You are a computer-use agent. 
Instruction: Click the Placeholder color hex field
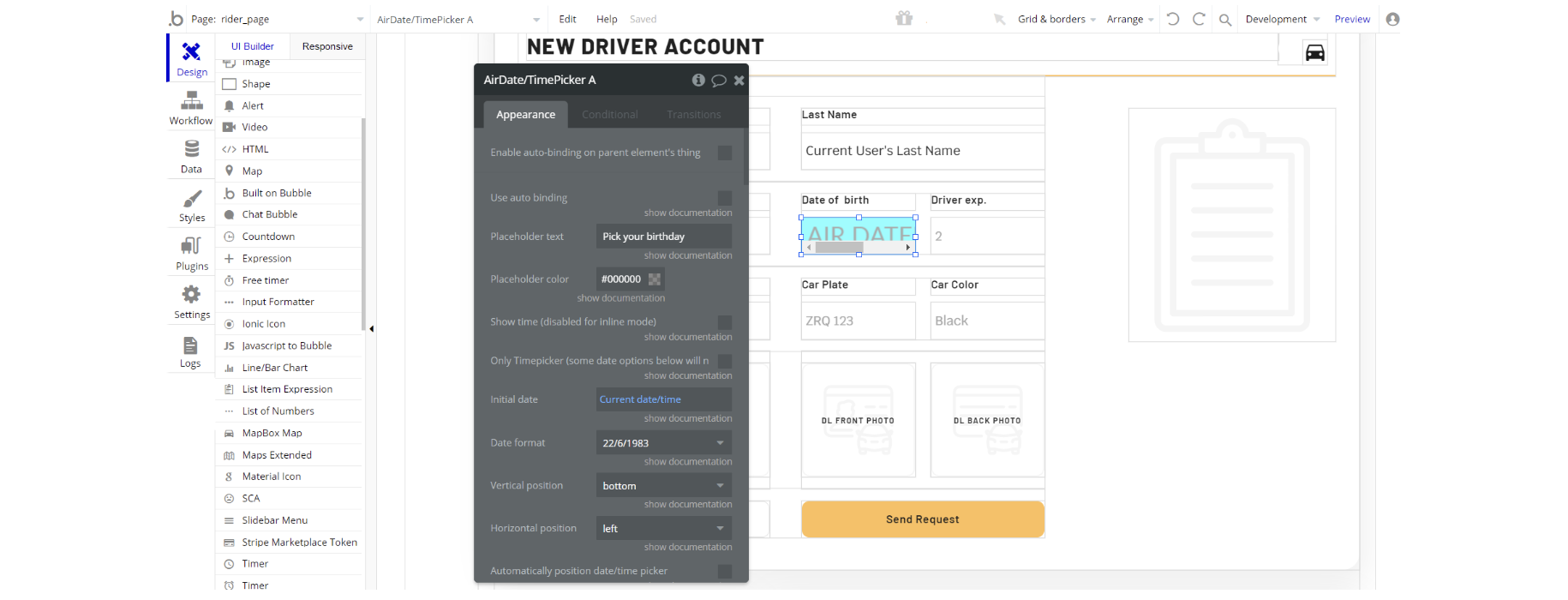[x=622, y=279]
